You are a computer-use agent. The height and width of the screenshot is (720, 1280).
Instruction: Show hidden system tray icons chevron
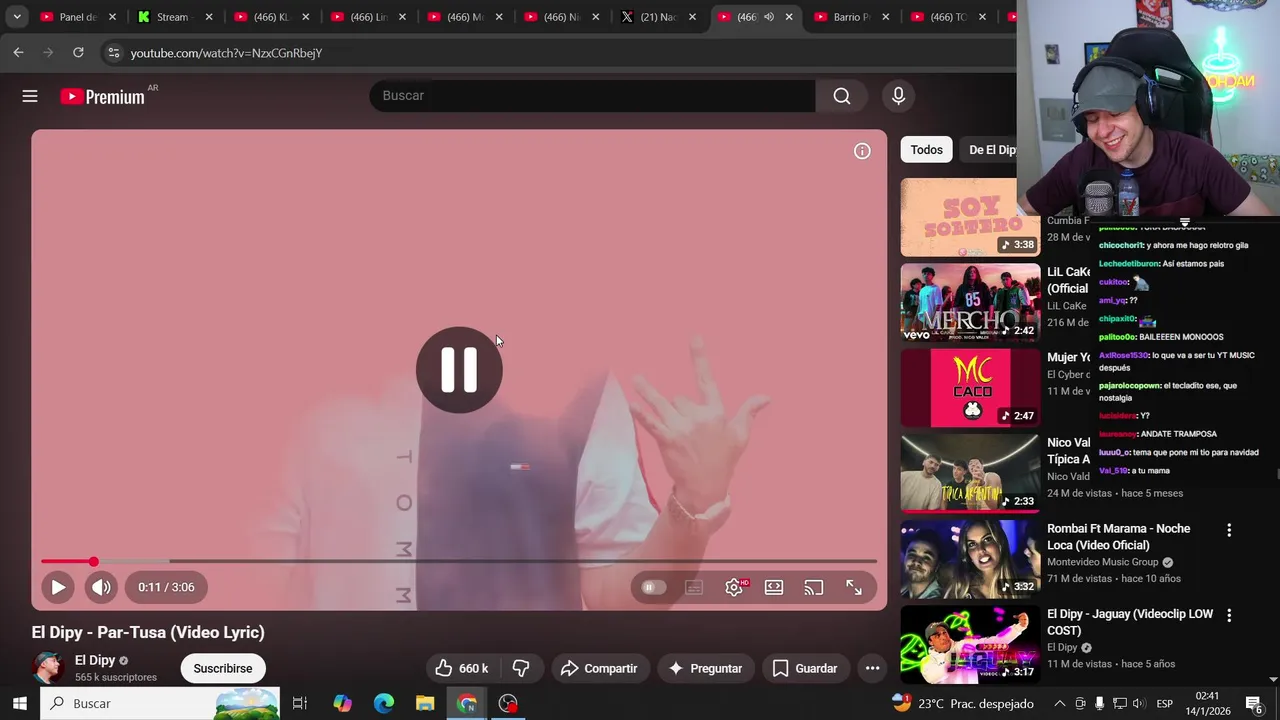tap(1060, 703)
